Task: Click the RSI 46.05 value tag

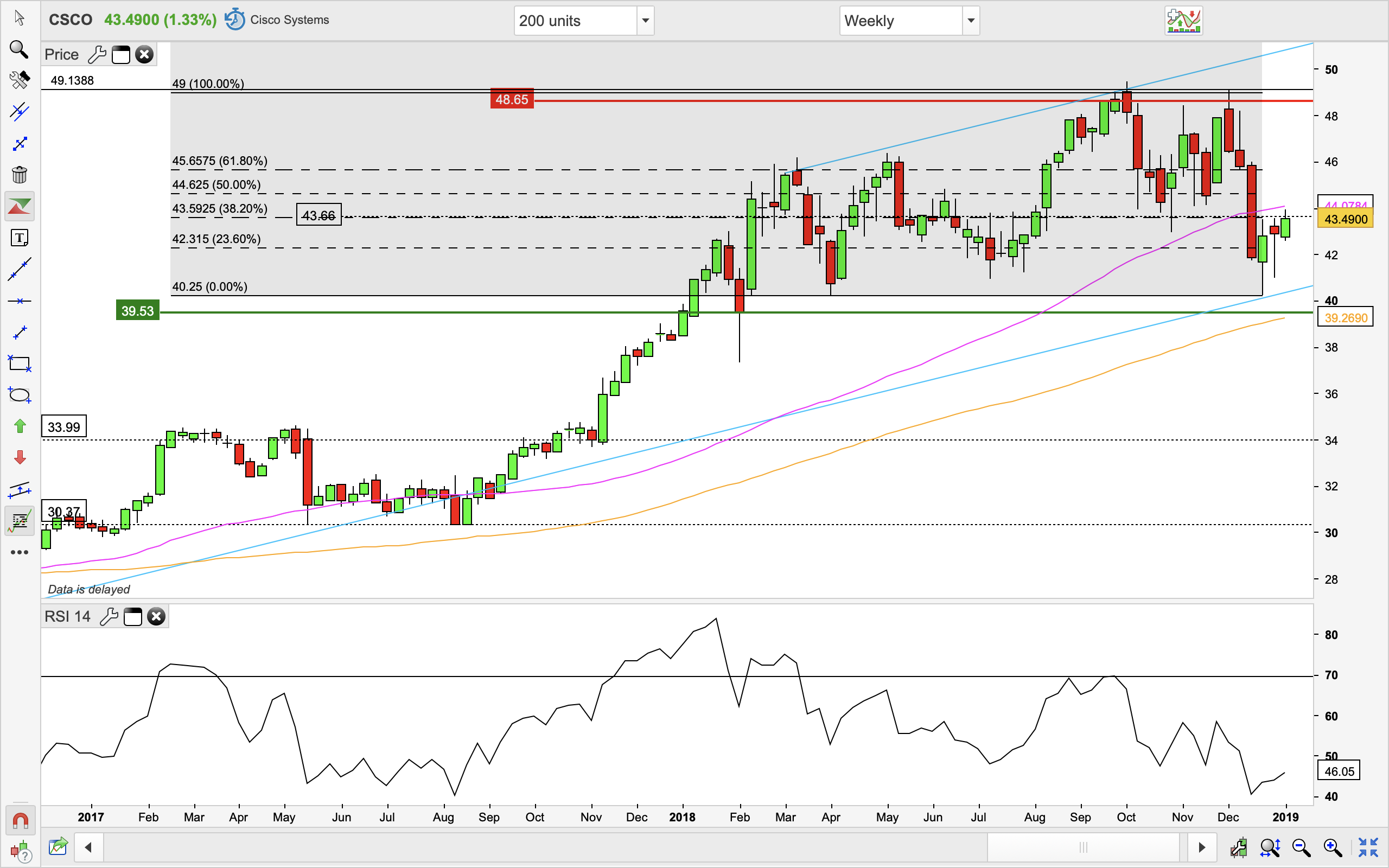Action: pyautogui.click(x=1339, y=771)
